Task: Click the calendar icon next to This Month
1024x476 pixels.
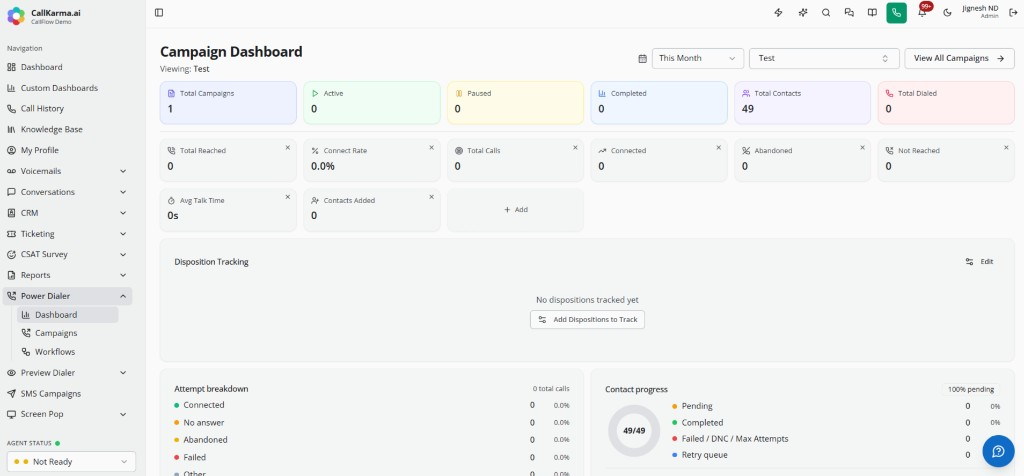Action: (x=642, y=58)
